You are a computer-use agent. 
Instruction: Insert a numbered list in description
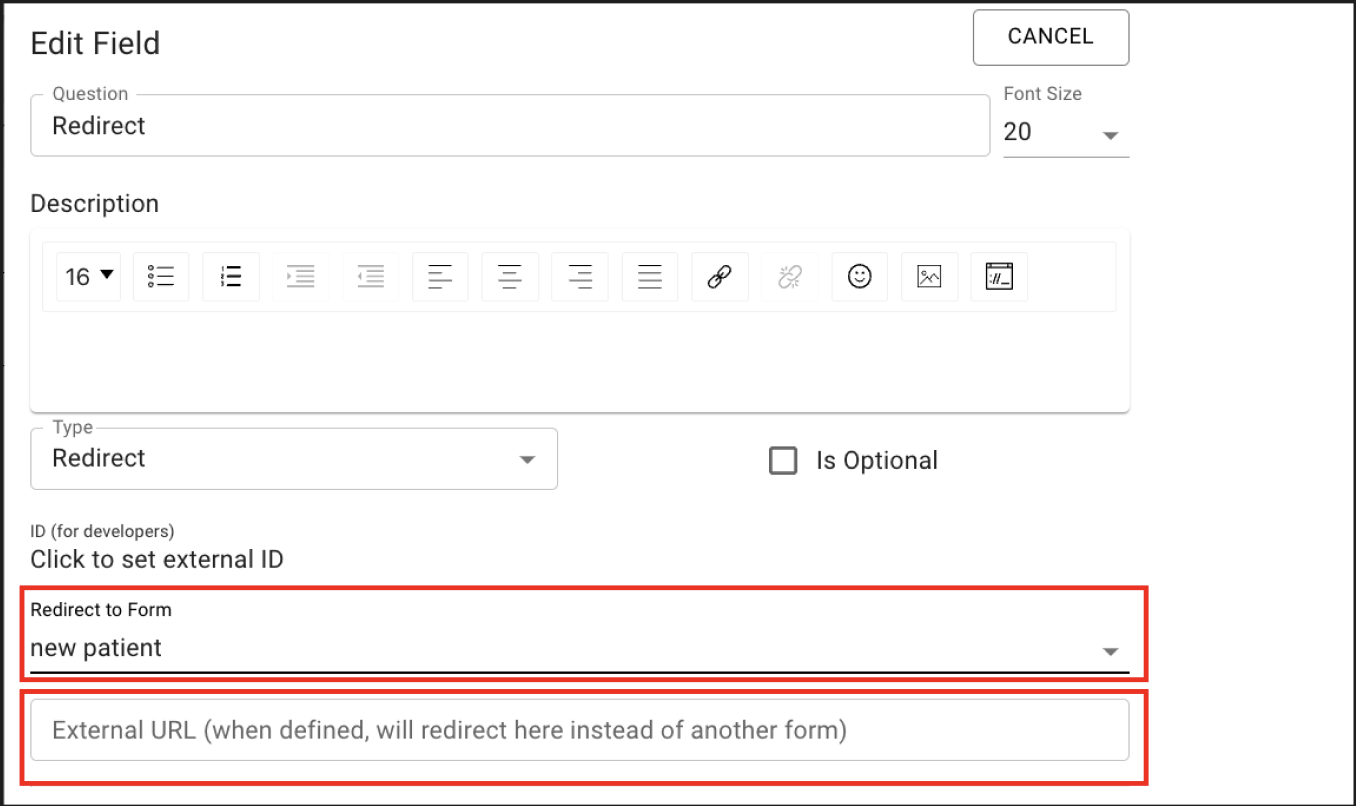coord(231,277)
